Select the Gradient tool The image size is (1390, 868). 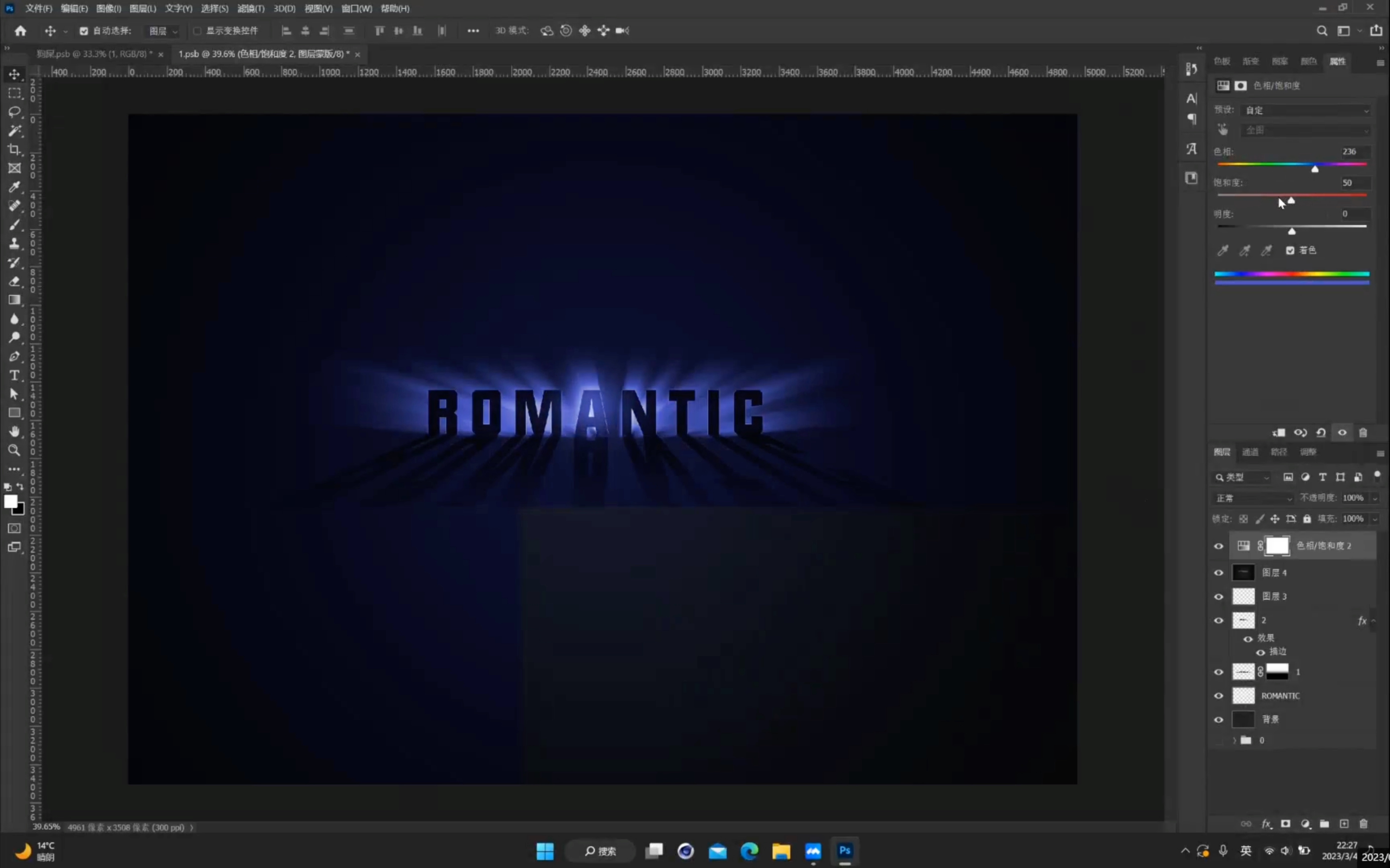pyautogui.click(x=14, y=300)
